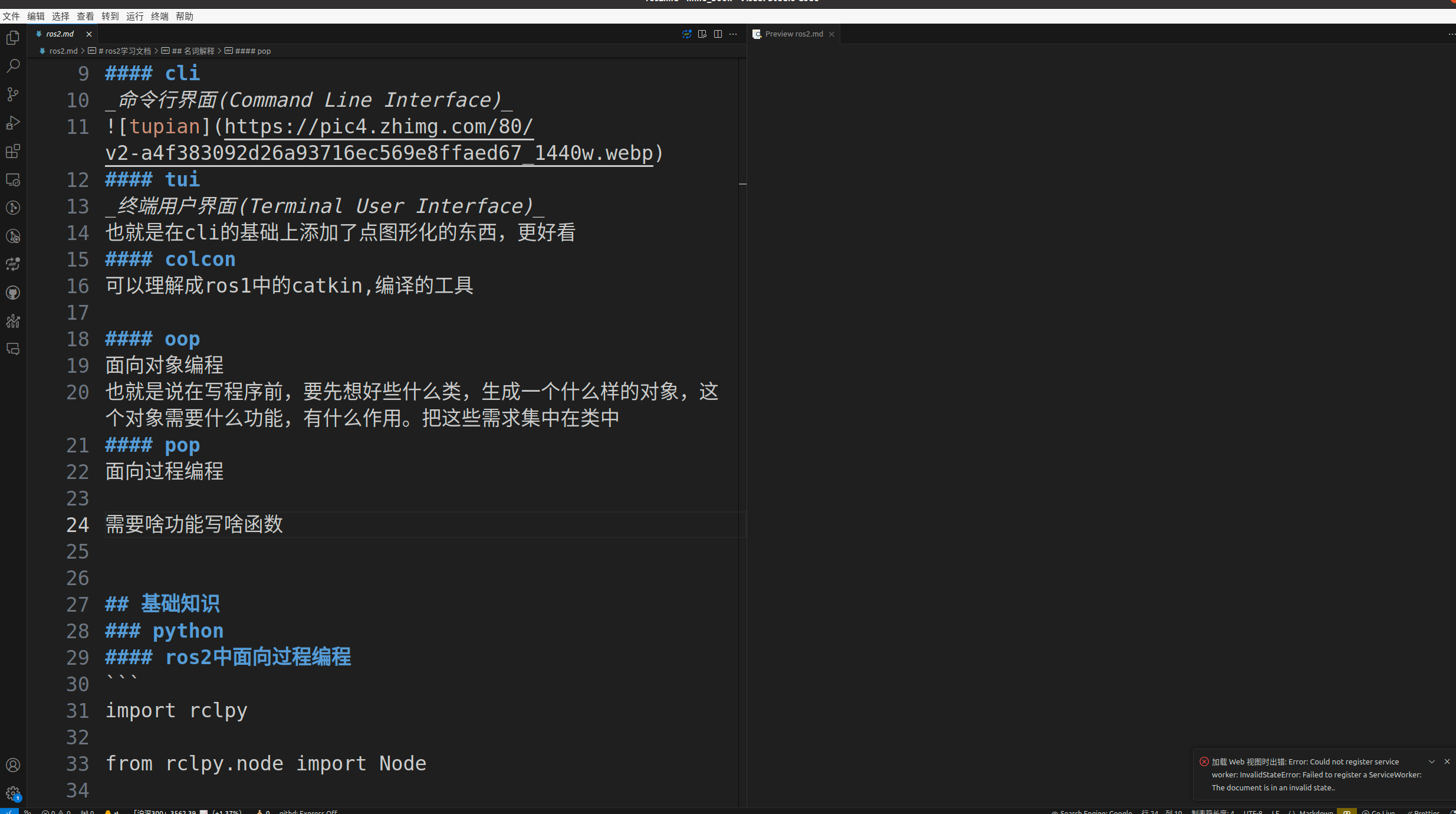Open the Explorer view icon
This screenshot has height=814, width=1456.
[x=13, y=38]
